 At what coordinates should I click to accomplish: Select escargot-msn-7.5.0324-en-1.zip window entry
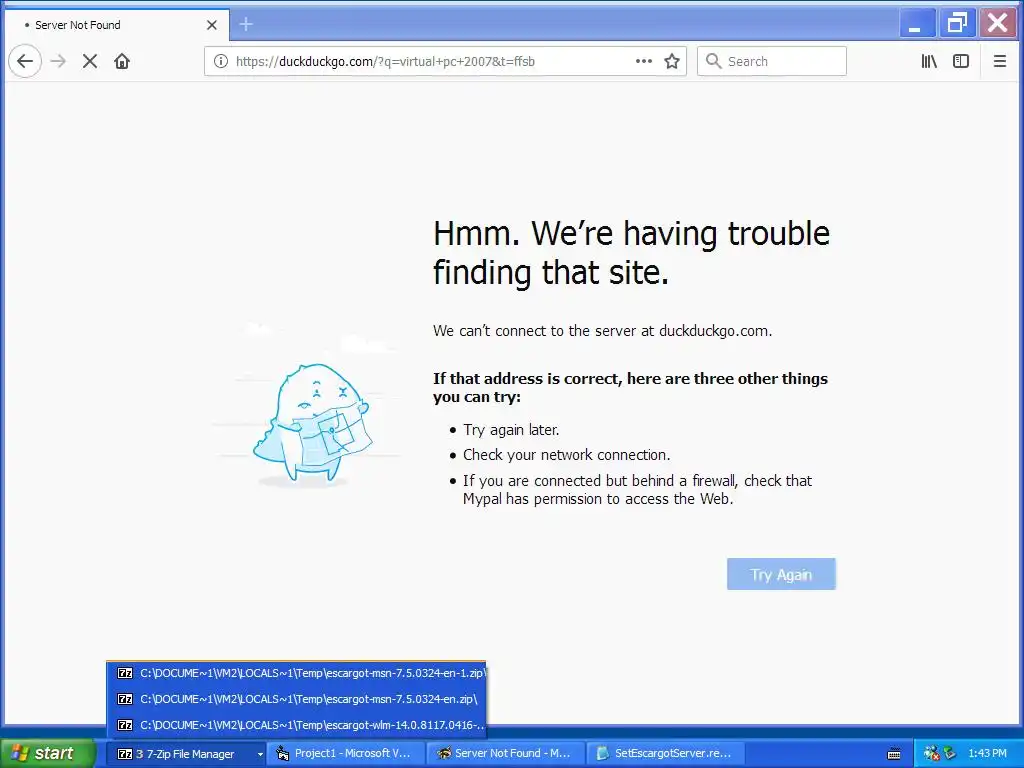(x=296, y=673)
